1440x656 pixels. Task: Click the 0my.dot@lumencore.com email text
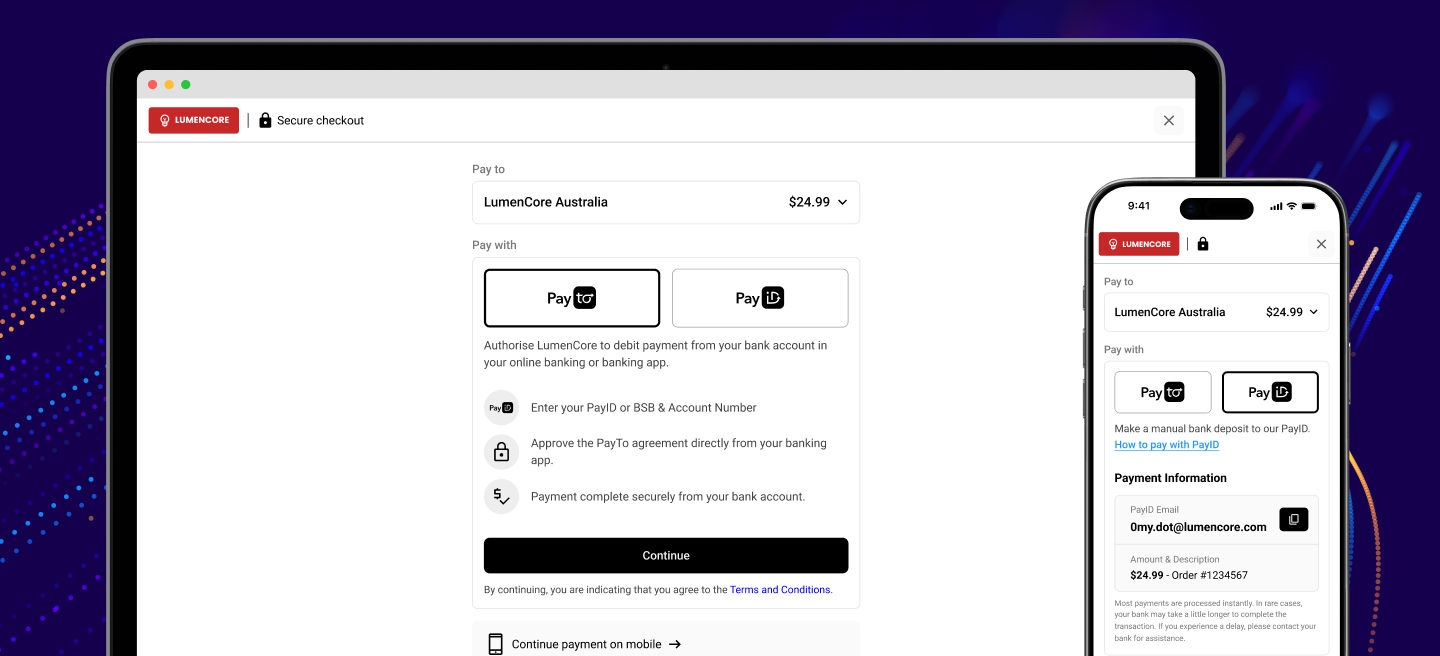coord(1198,527)
